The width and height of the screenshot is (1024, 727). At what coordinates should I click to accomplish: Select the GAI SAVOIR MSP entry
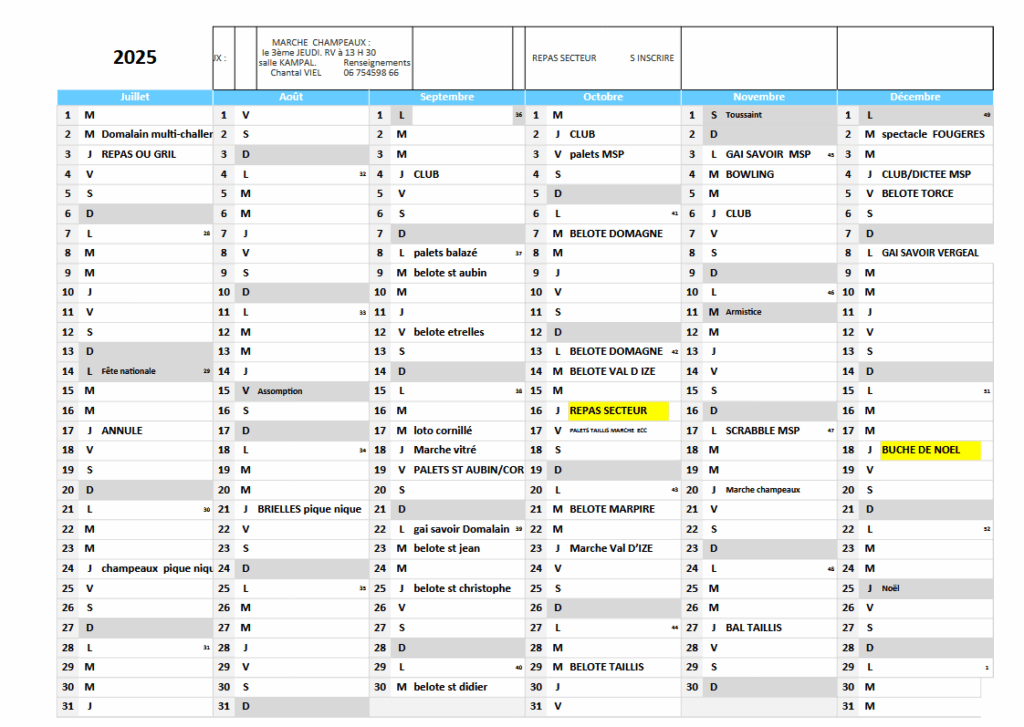pyautogui.click(x=768, y=154)
